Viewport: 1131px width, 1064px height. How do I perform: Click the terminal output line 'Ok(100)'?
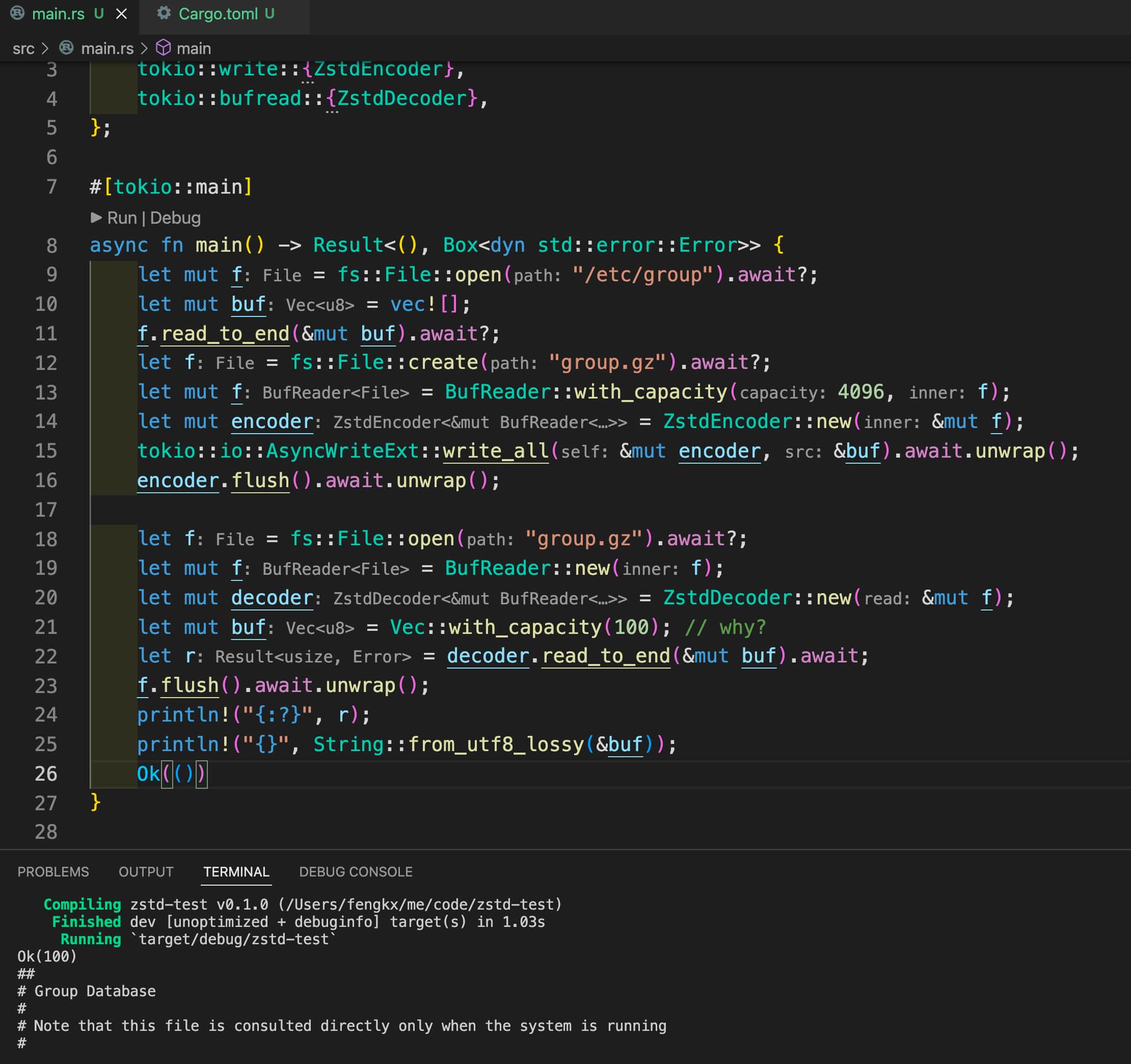point(47,956)
